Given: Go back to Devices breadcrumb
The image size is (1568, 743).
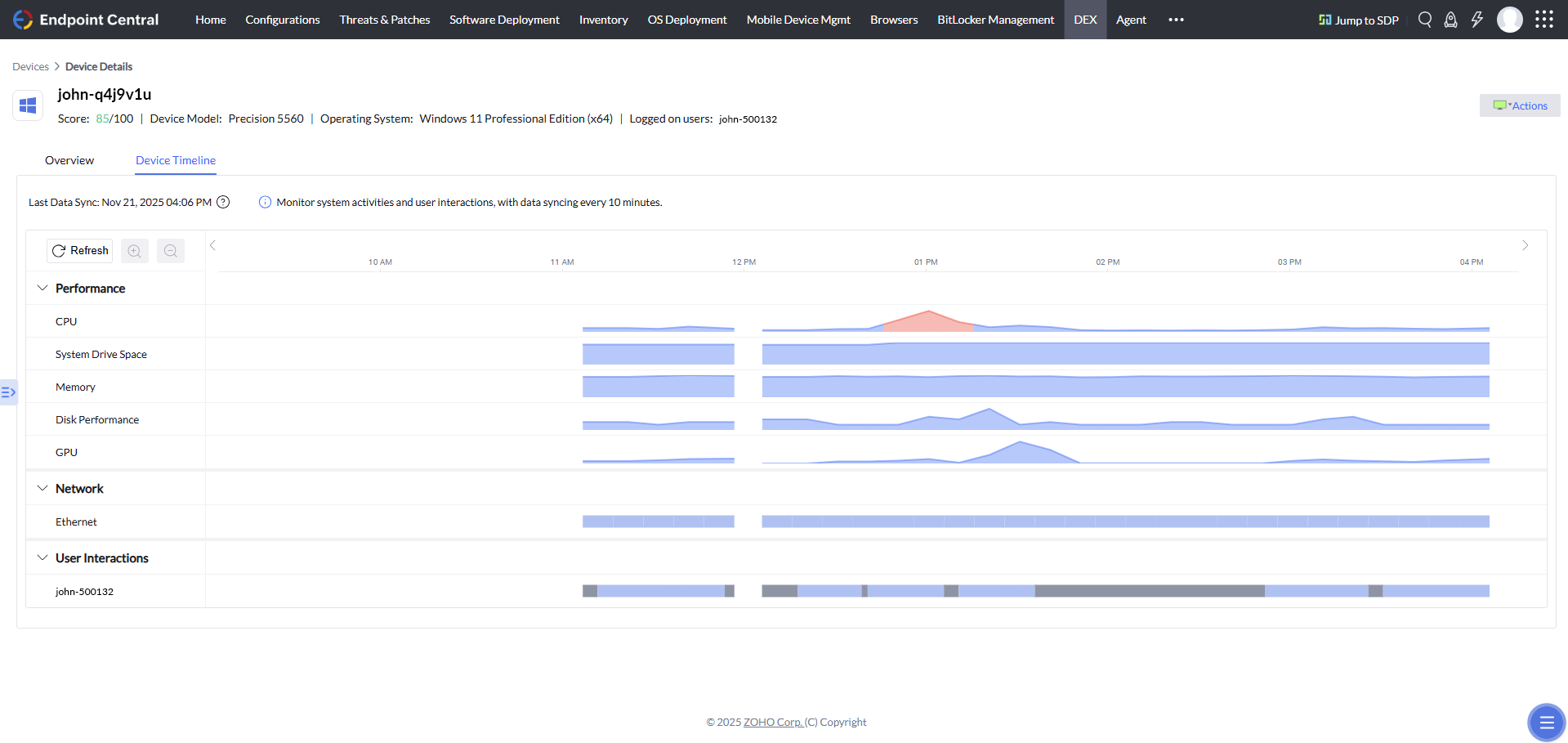Looking at the screenshot, I should click(30, 66).
